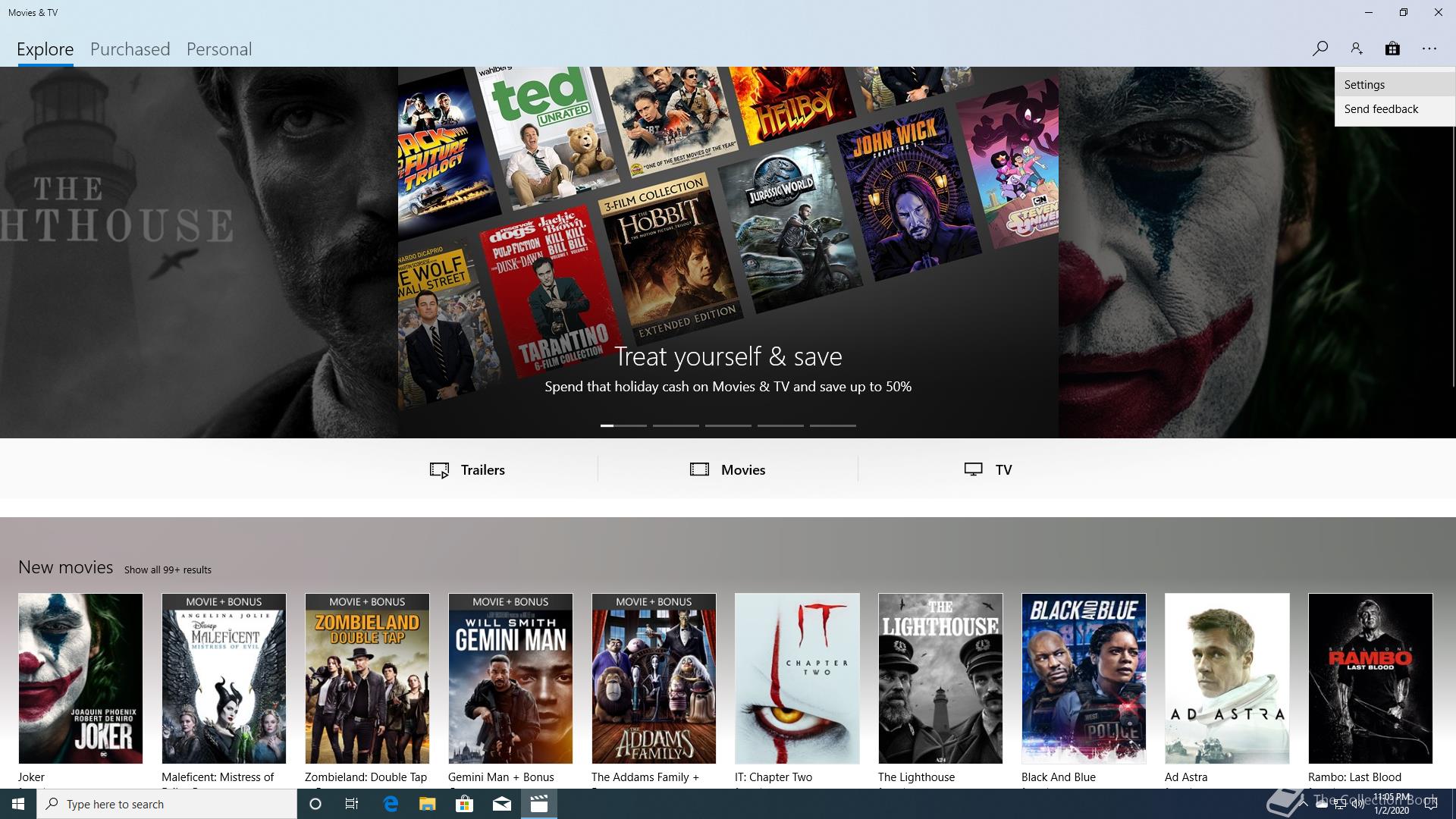Select the third carousel slide indicator
Viewport: 1456px width, 819px height.
tap(728, 425)
